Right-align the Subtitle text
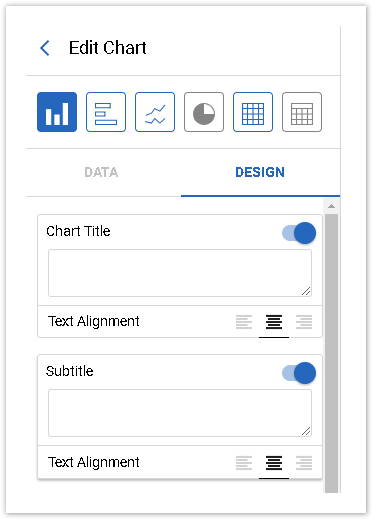Image resolution: width=372 pixels, height=519 pixels. tap(304, 463)
